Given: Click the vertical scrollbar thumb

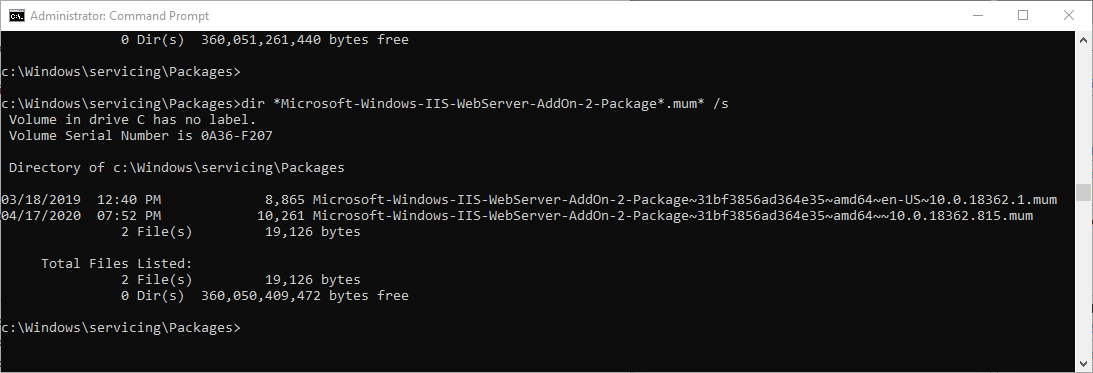Looking at the screenshot, I should coord(1083,192).
